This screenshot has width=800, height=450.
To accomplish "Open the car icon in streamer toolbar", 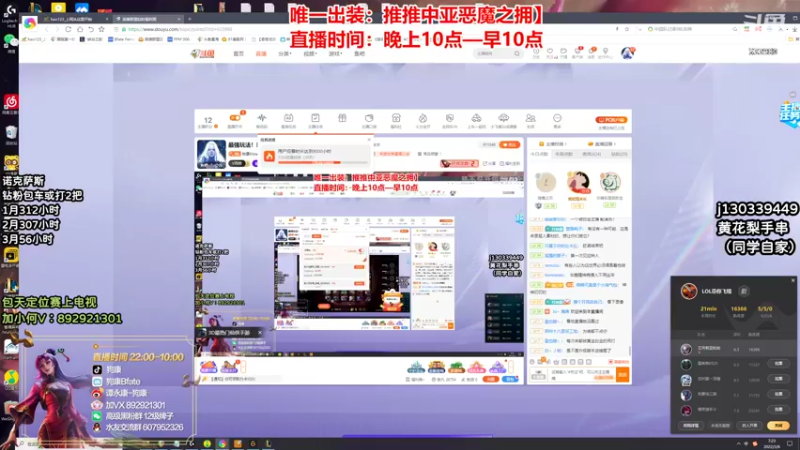I will pos(476,118).
